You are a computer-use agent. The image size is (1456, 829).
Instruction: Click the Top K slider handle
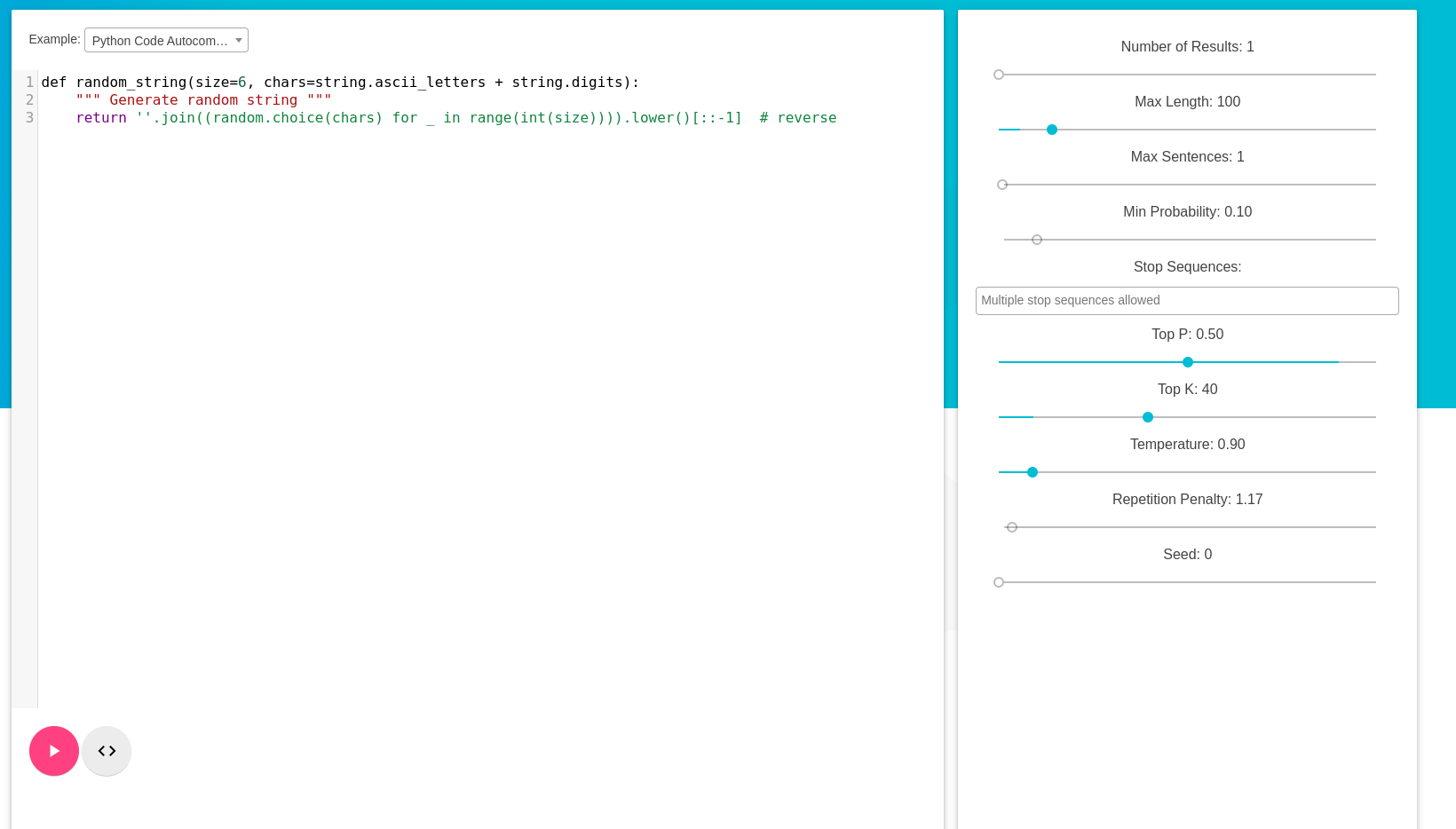coord(1147,417)
